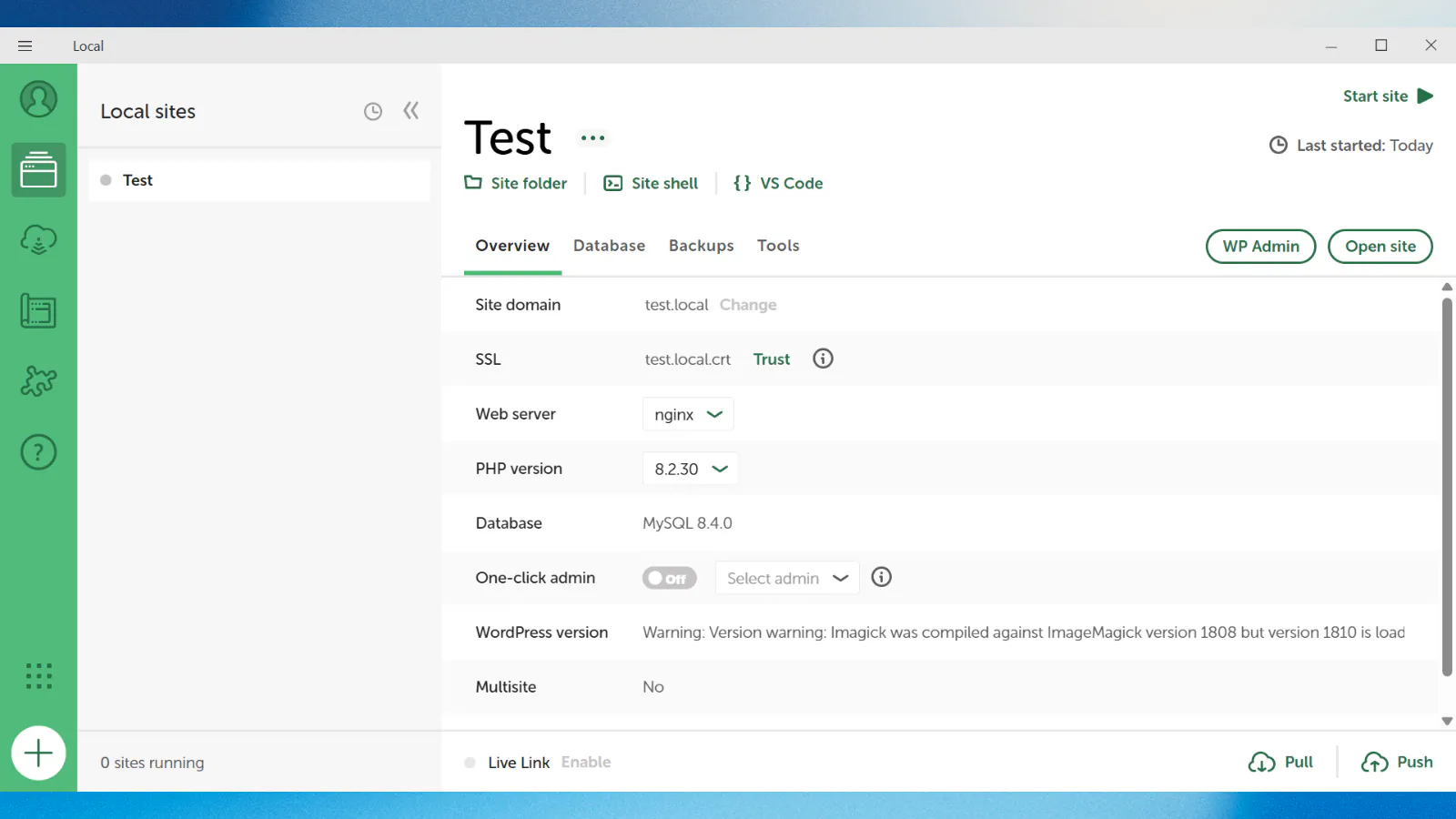Toggle One-click admin switch on
The width and height of the screenshot is (1456, 819).
(670, 578)
